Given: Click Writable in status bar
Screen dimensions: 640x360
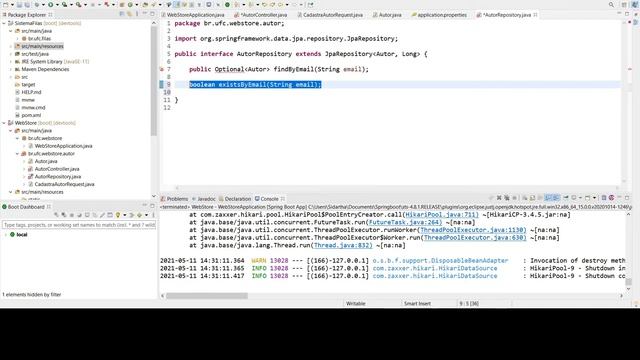Looking at the screenshot, I should 356,304.
